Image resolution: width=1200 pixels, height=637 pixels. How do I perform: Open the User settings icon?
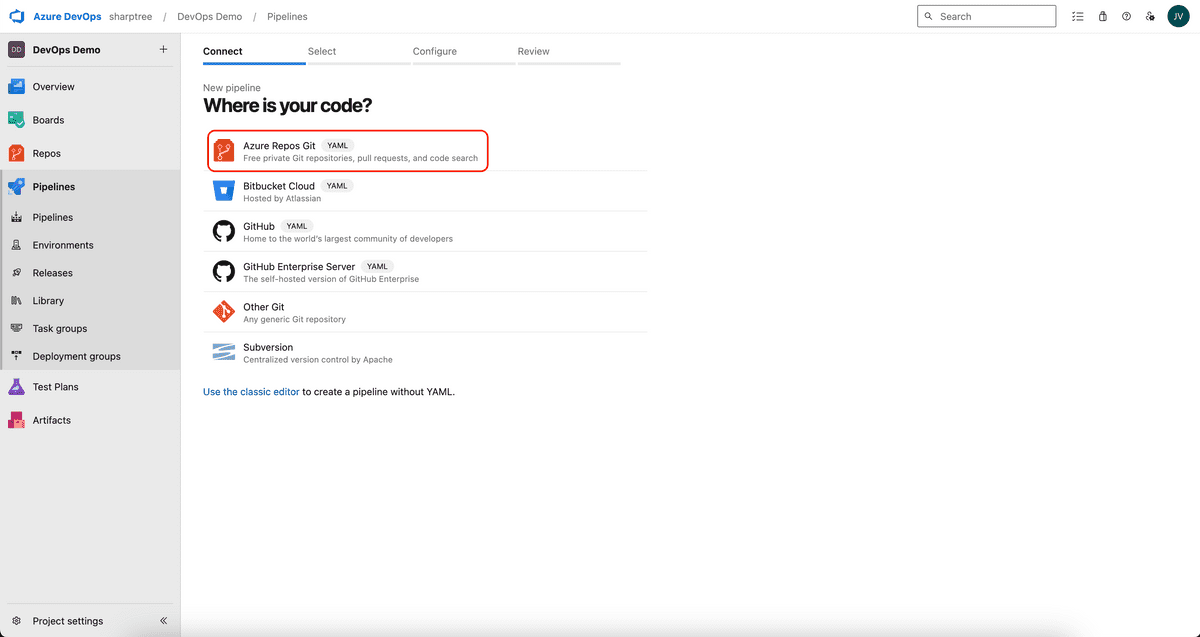1150,17
